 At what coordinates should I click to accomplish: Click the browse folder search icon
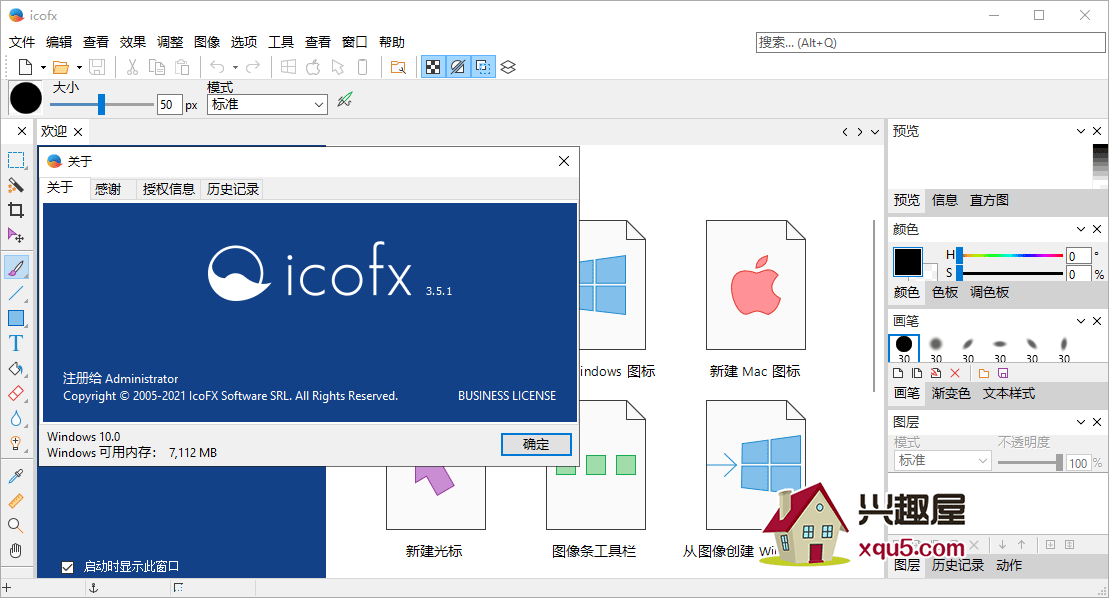[398, 67]
